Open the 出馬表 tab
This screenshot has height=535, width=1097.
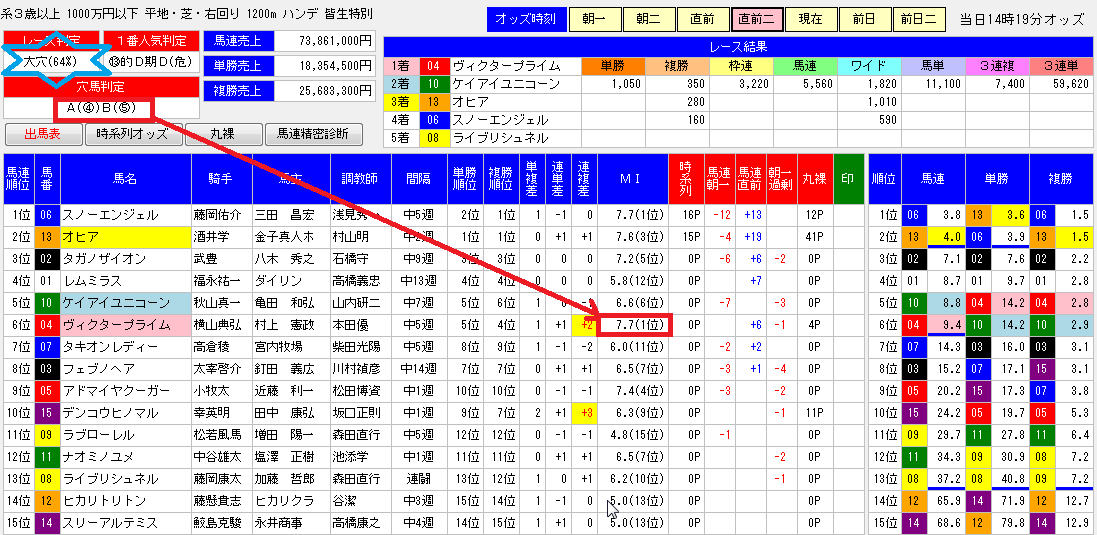click(x=44, y=134)
